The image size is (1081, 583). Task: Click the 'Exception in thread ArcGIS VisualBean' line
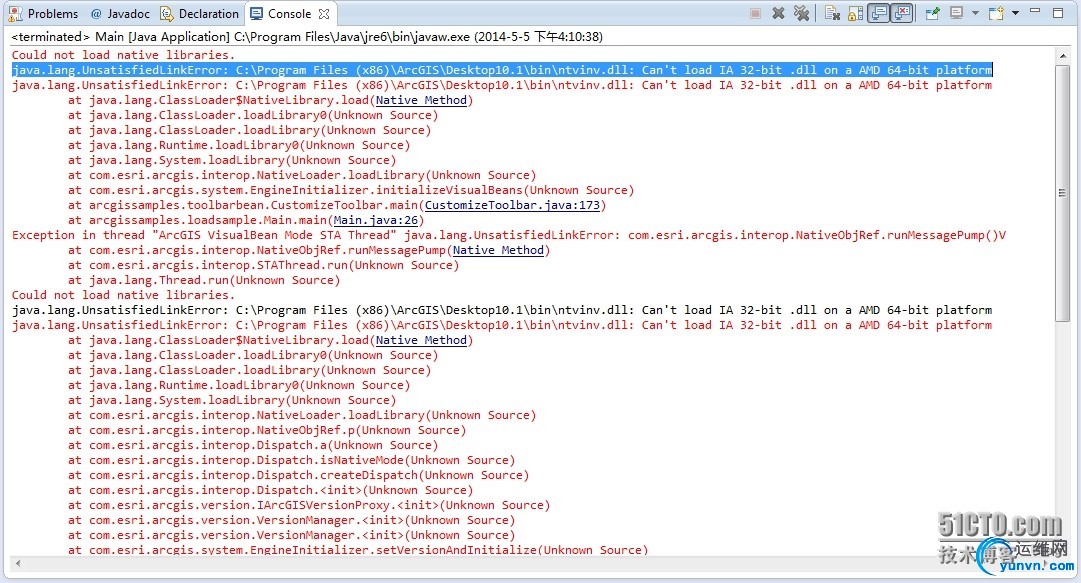(509, 235)
